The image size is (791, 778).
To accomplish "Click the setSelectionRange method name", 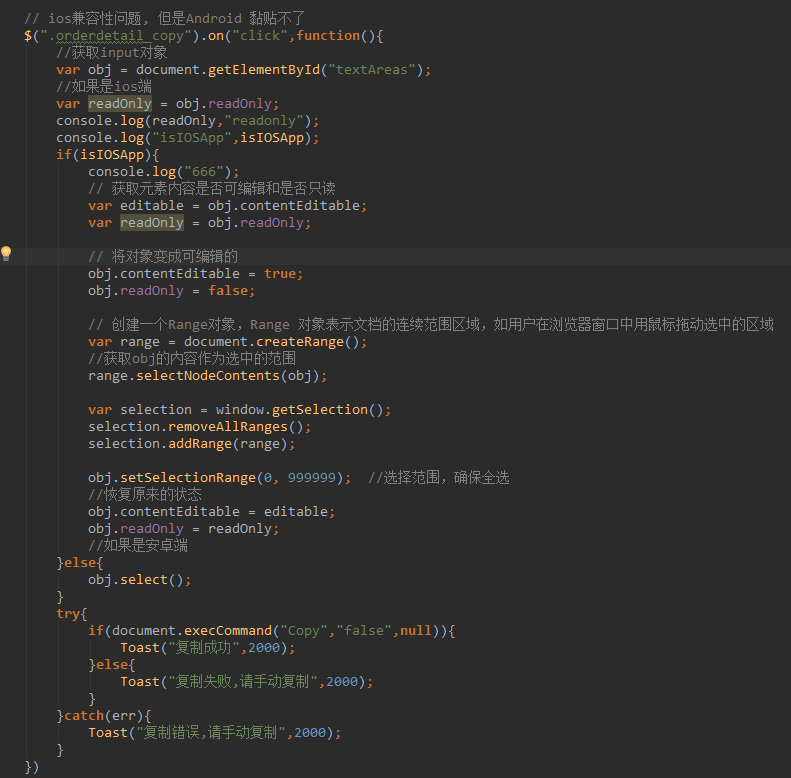I will point(188,478).
